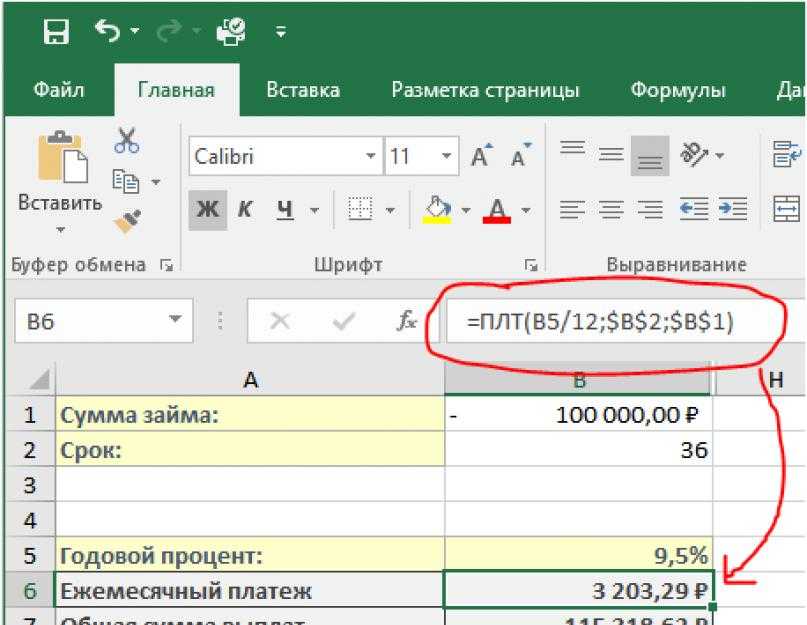Screen dimensions: 807x625
Task: Click the Cancel X formula button
Action: (280, 321)
